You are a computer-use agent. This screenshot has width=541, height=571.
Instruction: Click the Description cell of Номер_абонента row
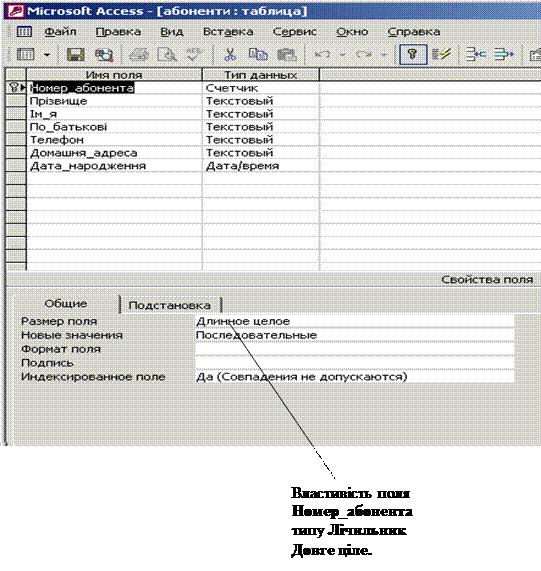pos(431,88)
